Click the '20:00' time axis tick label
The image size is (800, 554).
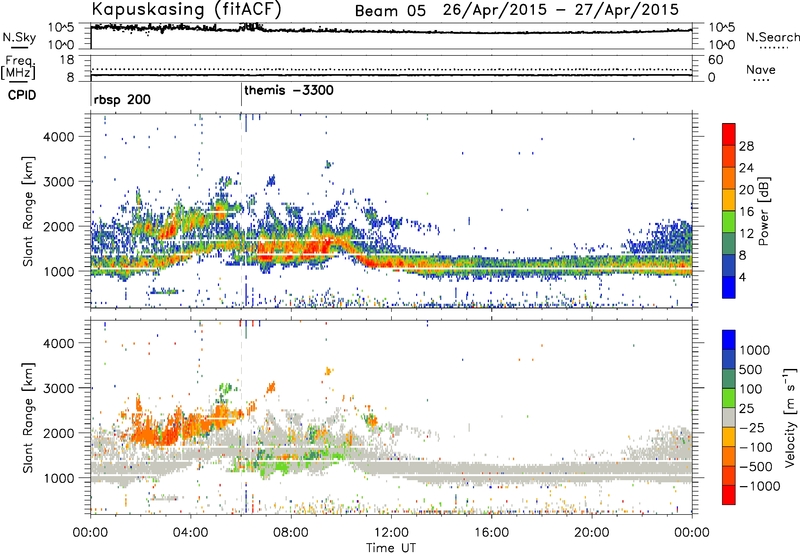[591, 533]
